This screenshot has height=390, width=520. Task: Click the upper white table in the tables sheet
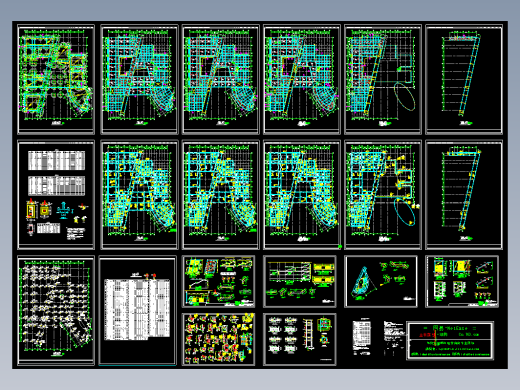[57, 160]
